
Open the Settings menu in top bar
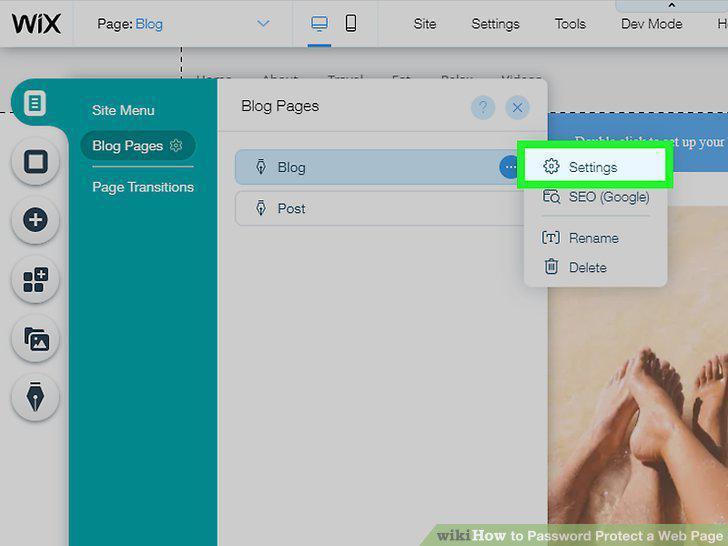pos(495,24)
